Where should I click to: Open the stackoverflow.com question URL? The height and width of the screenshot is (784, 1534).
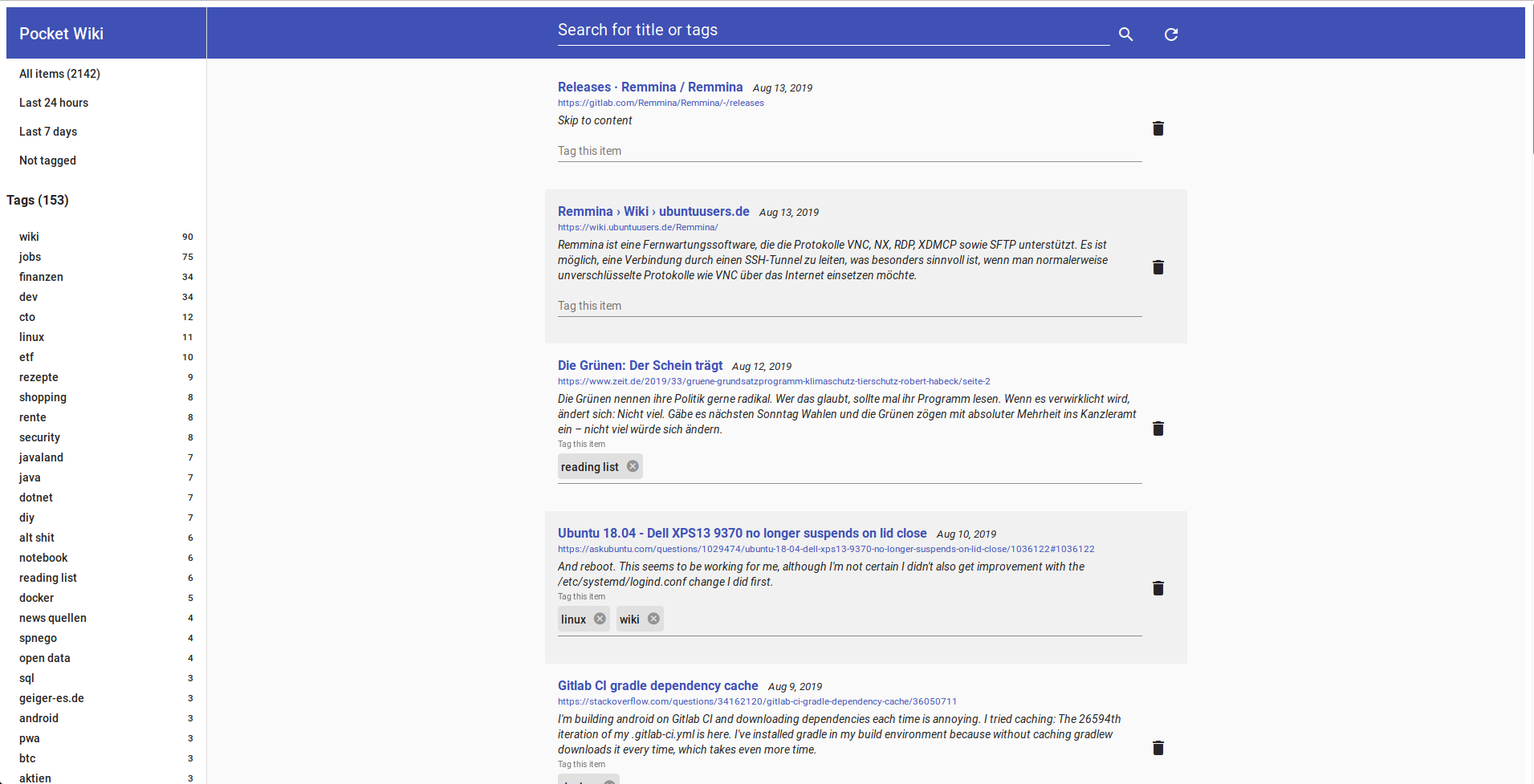point(757,701)
